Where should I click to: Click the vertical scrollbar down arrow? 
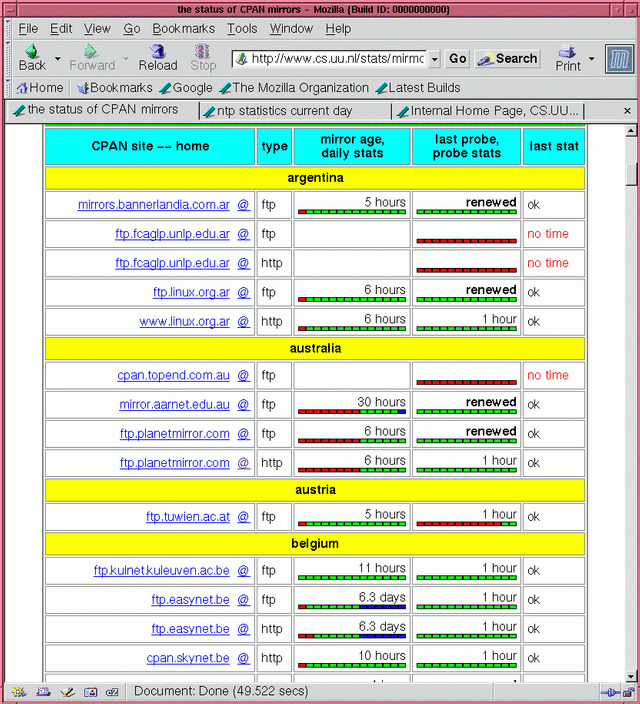point(631,676)
